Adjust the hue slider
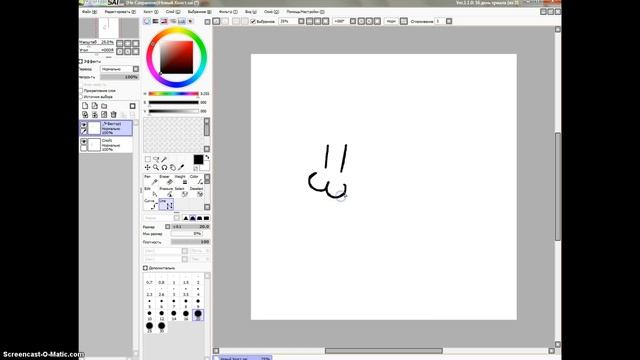 (173, 94)
